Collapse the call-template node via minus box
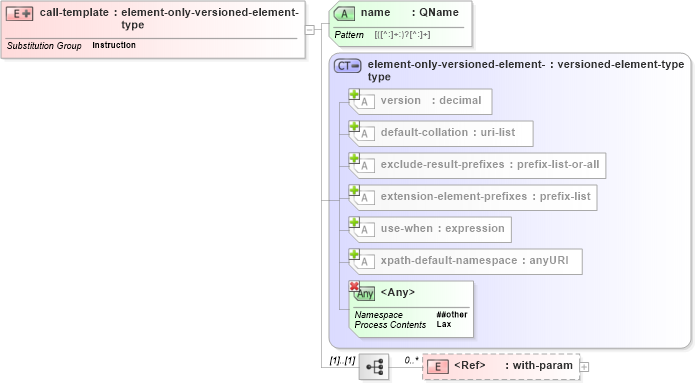This screenshot has width=696, height=384. tap(310, 30)
